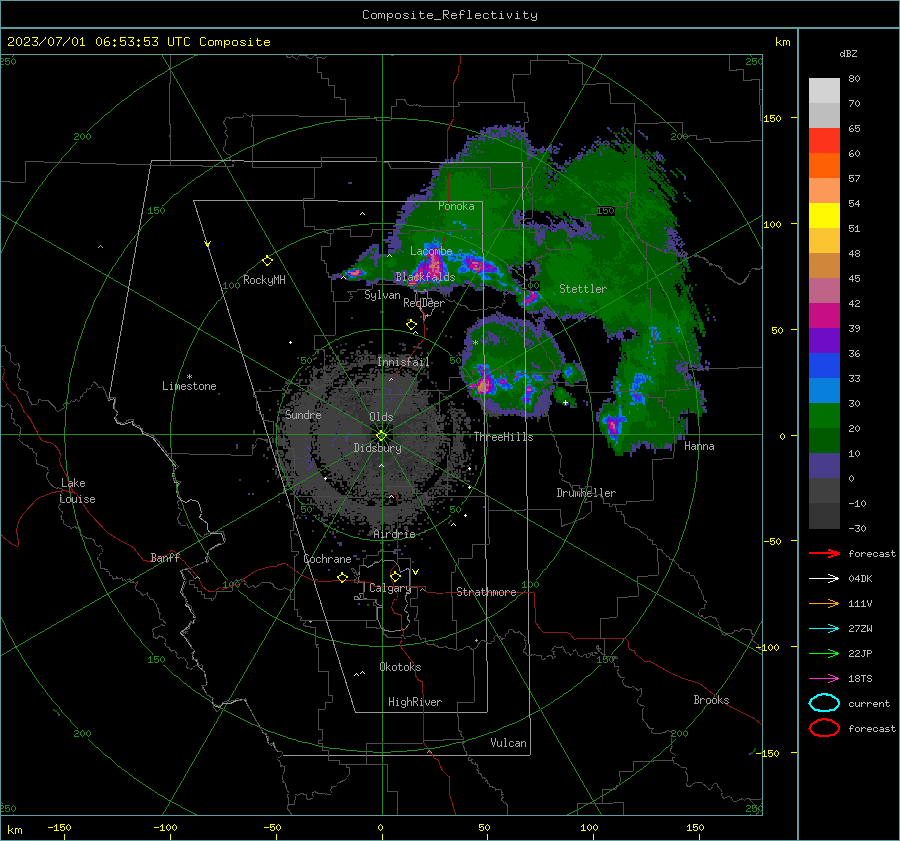Click the light gray 70-80 dBZ swatch

[x=824, y=91]
